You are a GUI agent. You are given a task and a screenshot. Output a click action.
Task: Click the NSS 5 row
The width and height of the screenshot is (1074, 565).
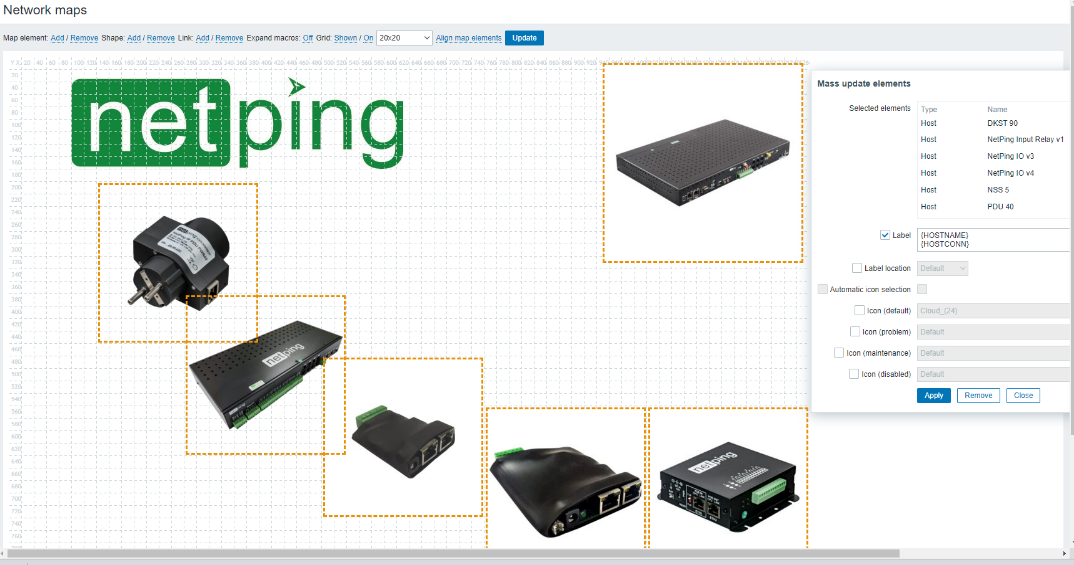tap(993, 190)
